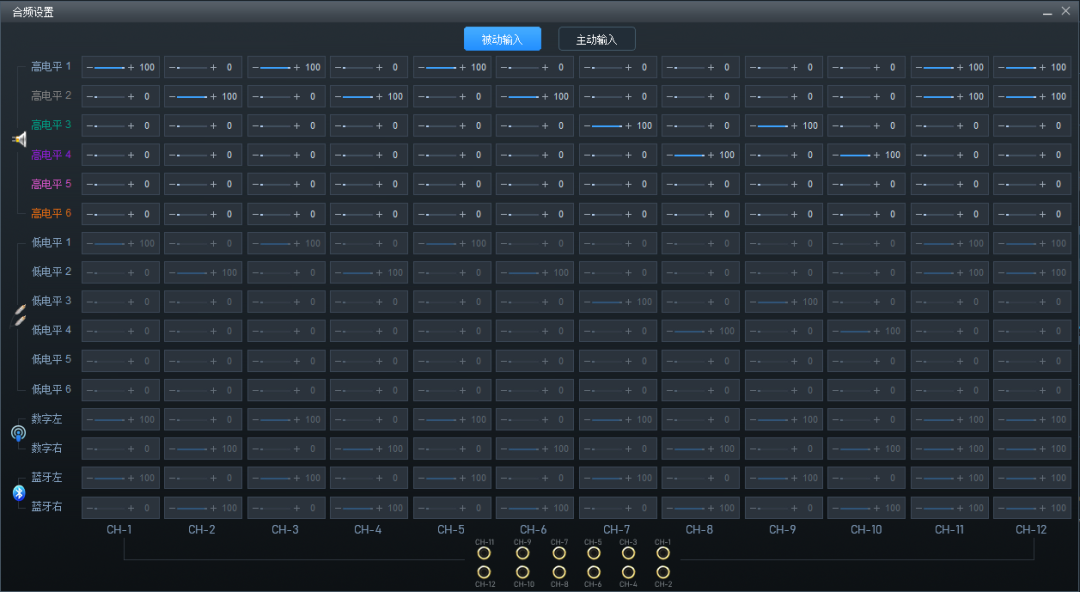Click the 高电平 2 slider for CH-6

point(523,96)
